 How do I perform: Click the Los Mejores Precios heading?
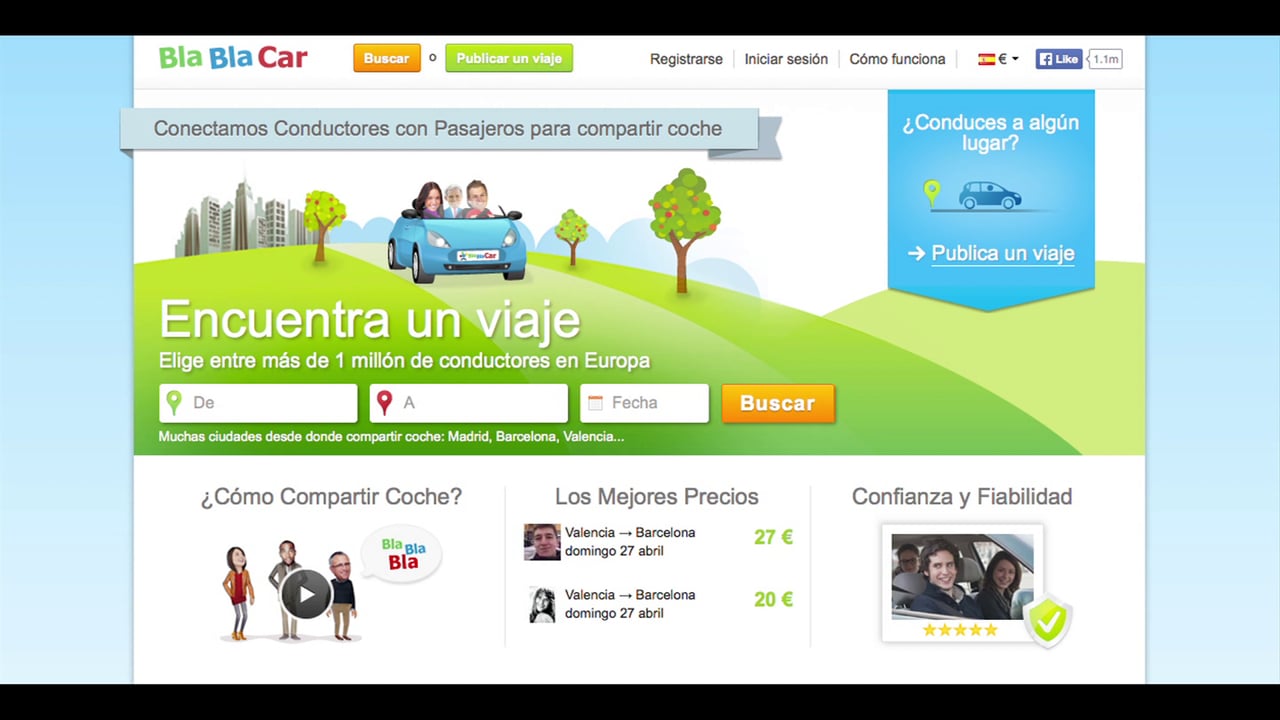[657, 497]
